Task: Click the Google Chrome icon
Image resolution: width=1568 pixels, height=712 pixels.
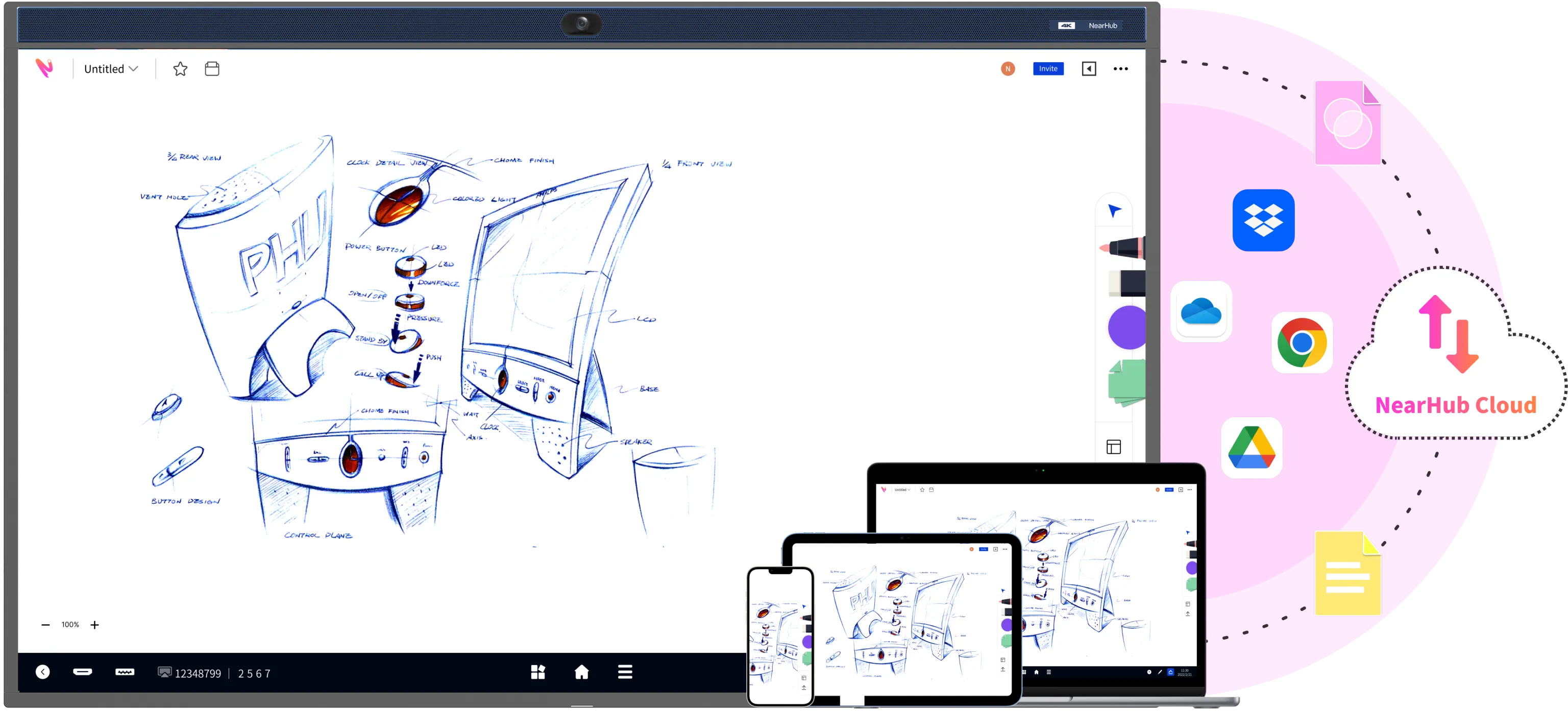Action: 1302,342
